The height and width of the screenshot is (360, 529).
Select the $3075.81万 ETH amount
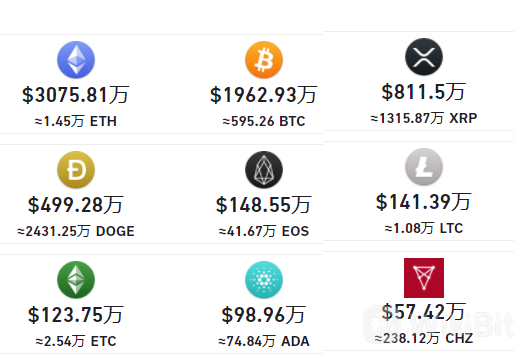pyautogui.click(x=76, y=95)
